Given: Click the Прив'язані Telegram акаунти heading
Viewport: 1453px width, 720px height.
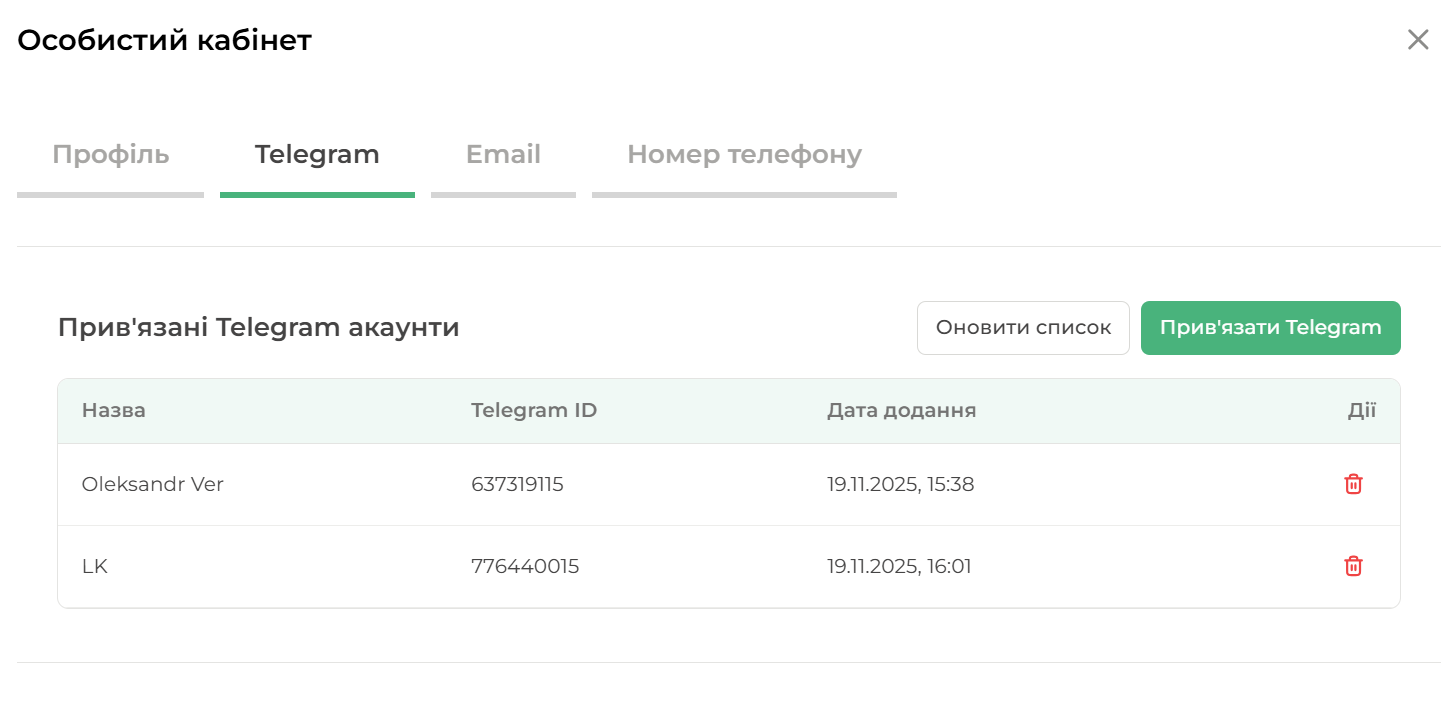Looking at the screenshot, I should coord(259,328).
